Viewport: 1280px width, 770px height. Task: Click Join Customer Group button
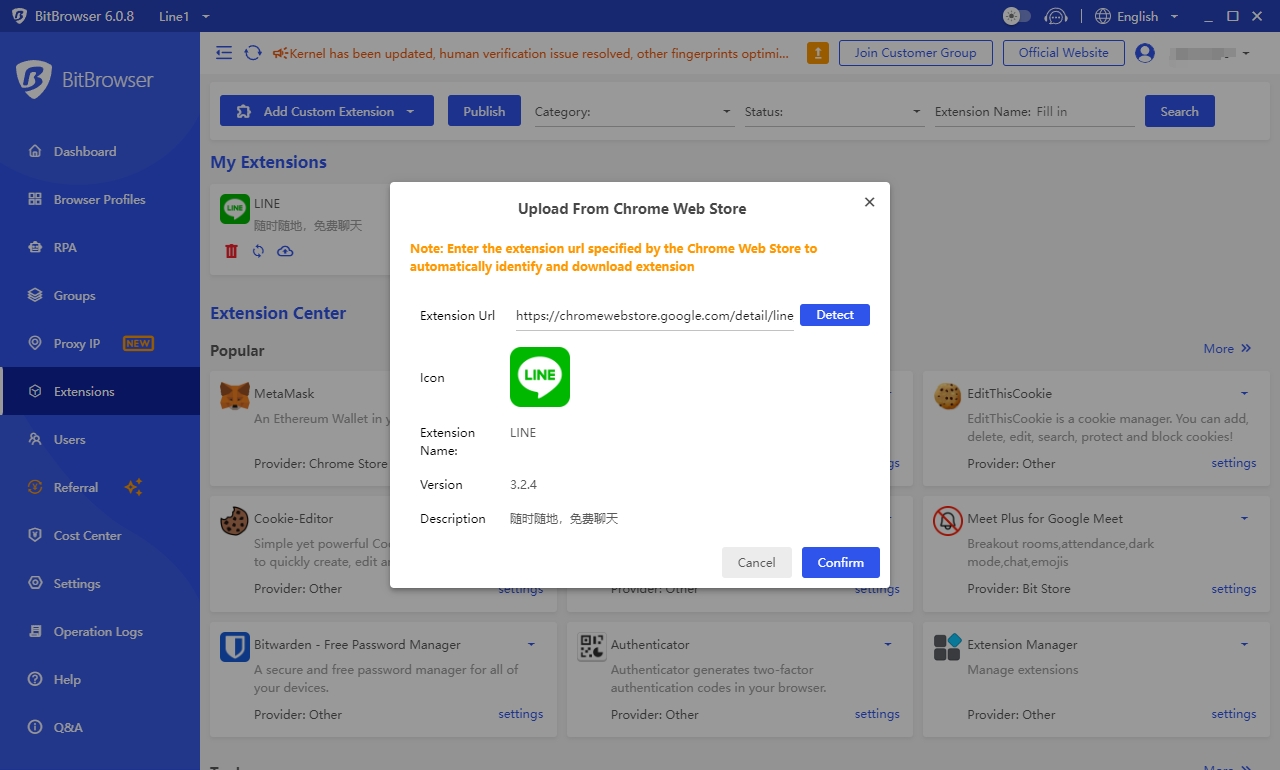point(916,53)
